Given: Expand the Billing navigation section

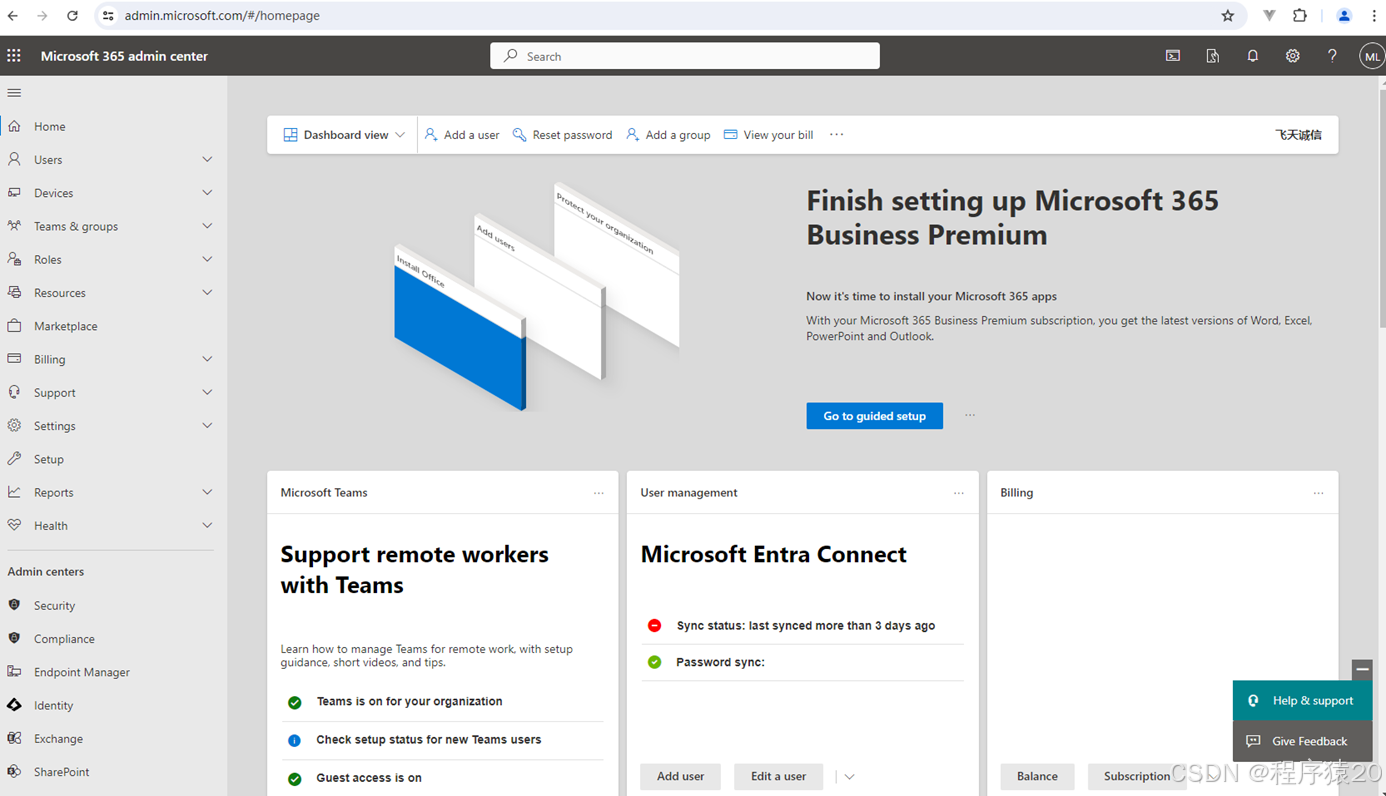Looking at the screenshot, I should point(207,359).
